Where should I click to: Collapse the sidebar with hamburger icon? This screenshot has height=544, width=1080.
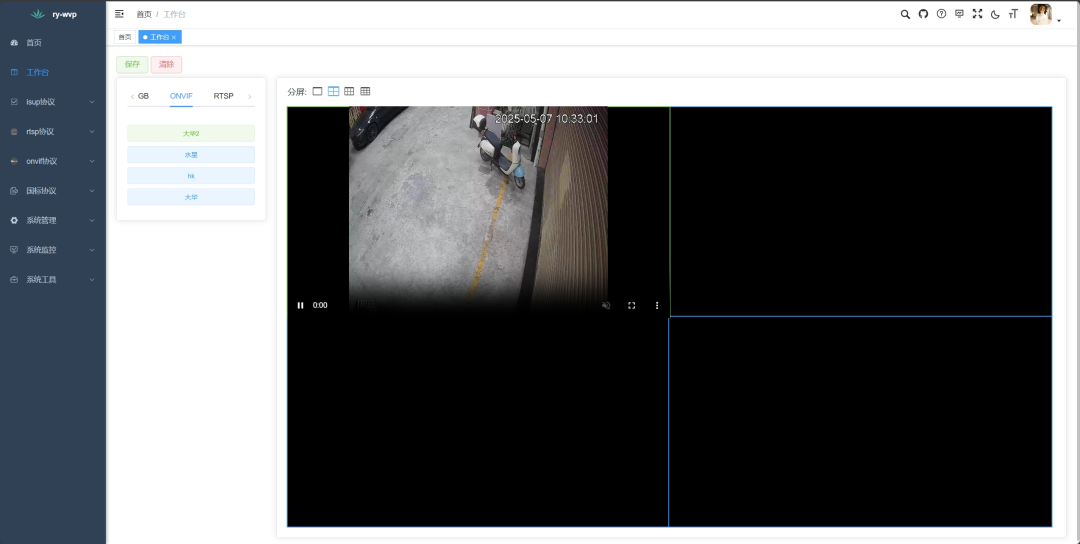click(120, 14)
